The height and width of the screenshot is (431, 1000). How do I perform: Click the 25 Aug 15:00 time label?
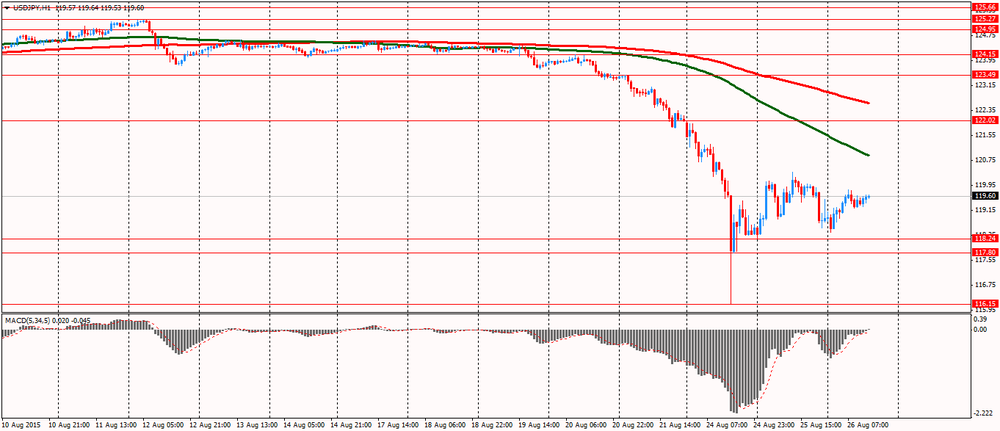click(821, 424)
